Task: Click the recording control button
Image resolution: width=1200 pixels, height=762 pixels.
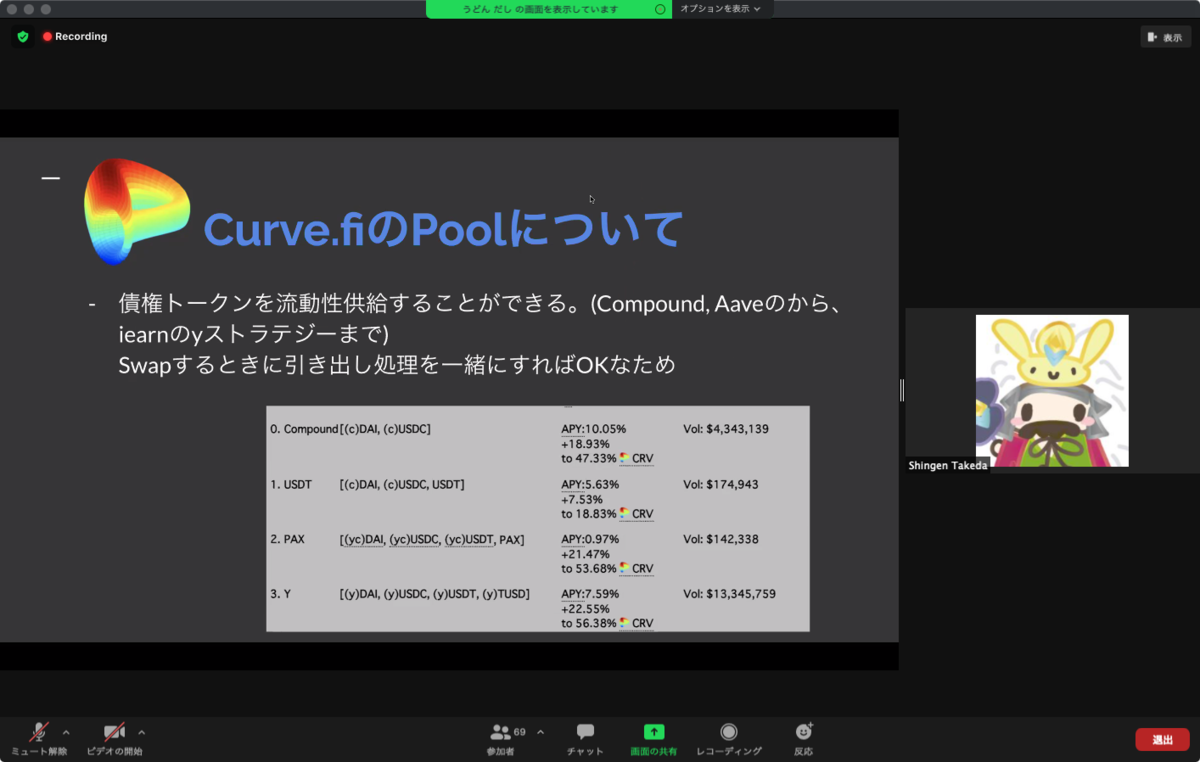Action: (x=729, y=738)
